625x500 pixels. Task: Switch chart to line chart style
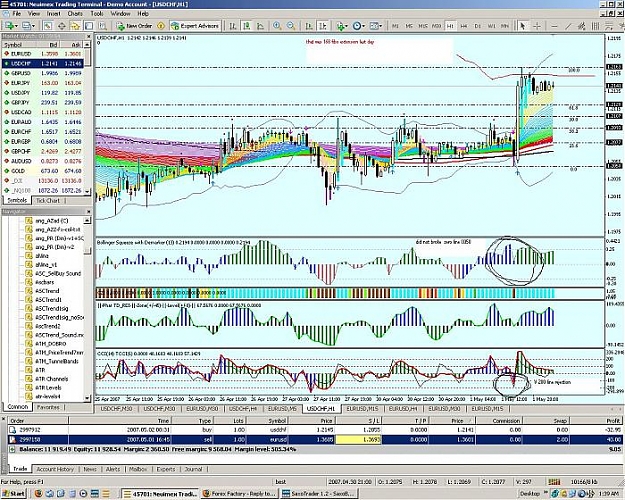(x=260, y=26)
